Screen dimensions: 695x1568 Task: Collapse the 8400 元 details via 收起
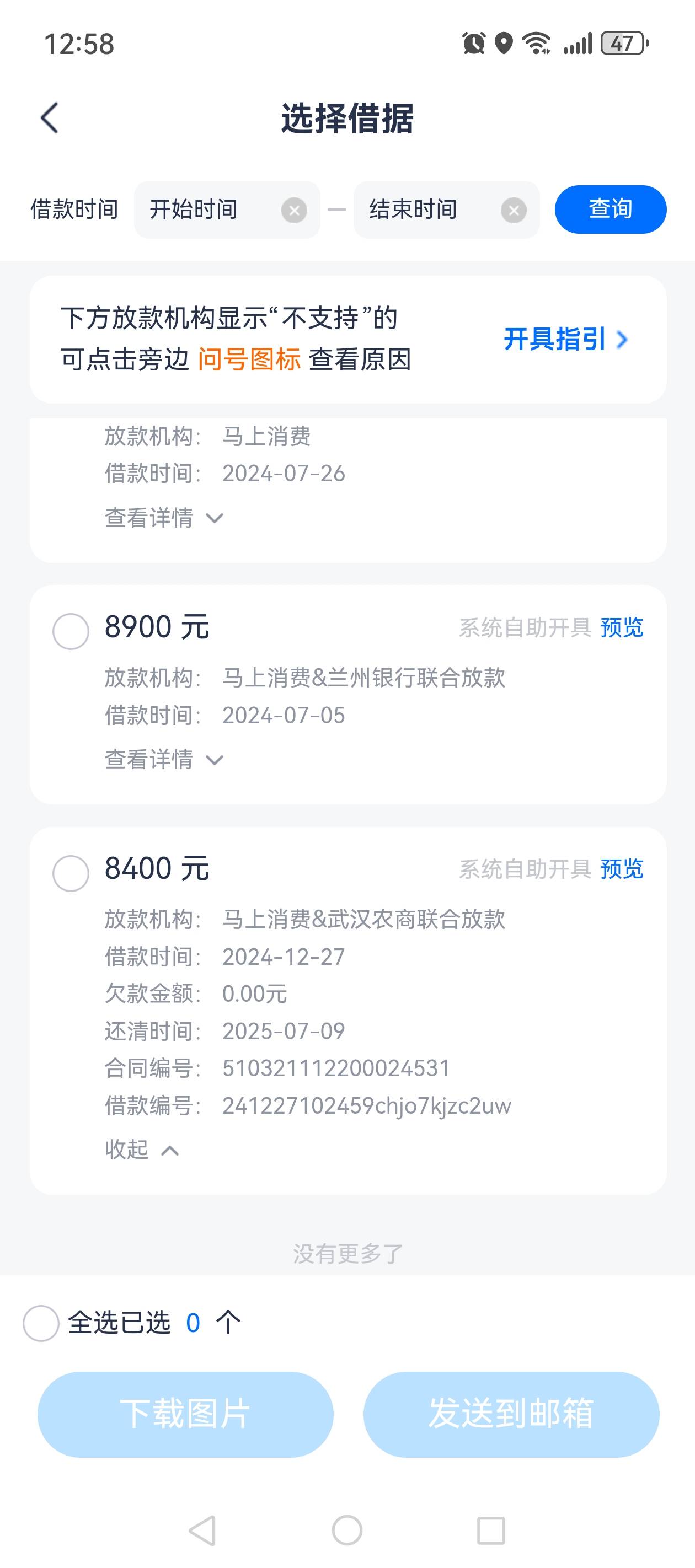142,1149
